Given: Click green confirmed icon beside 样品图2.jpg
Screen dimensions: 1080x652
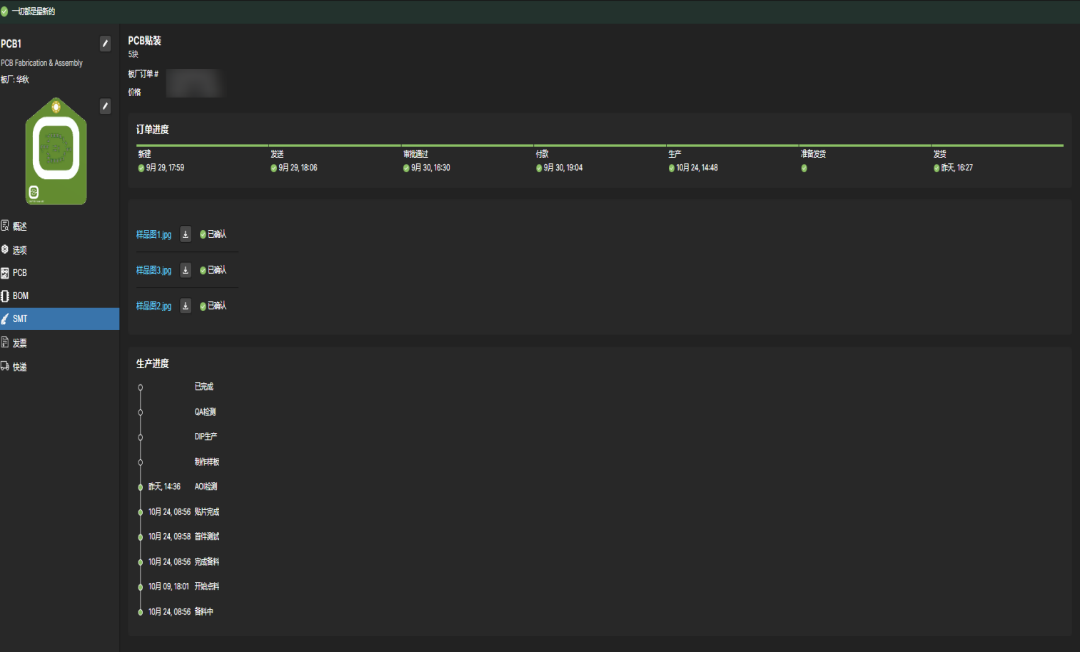Looking at the screenshot, I should (202, 306).
